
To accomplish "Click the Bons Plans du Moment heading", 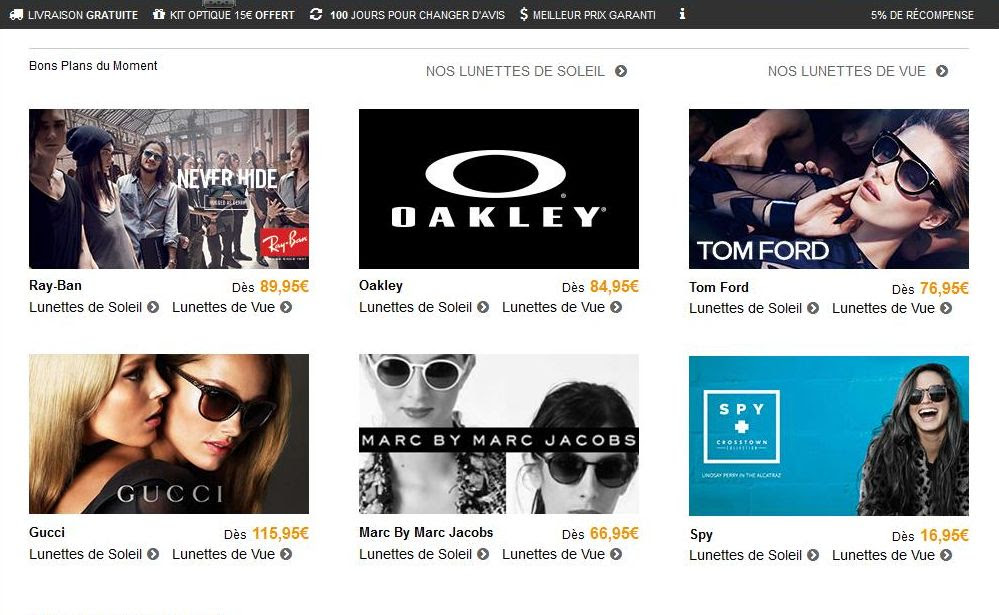I will click(x=93, y=66).
